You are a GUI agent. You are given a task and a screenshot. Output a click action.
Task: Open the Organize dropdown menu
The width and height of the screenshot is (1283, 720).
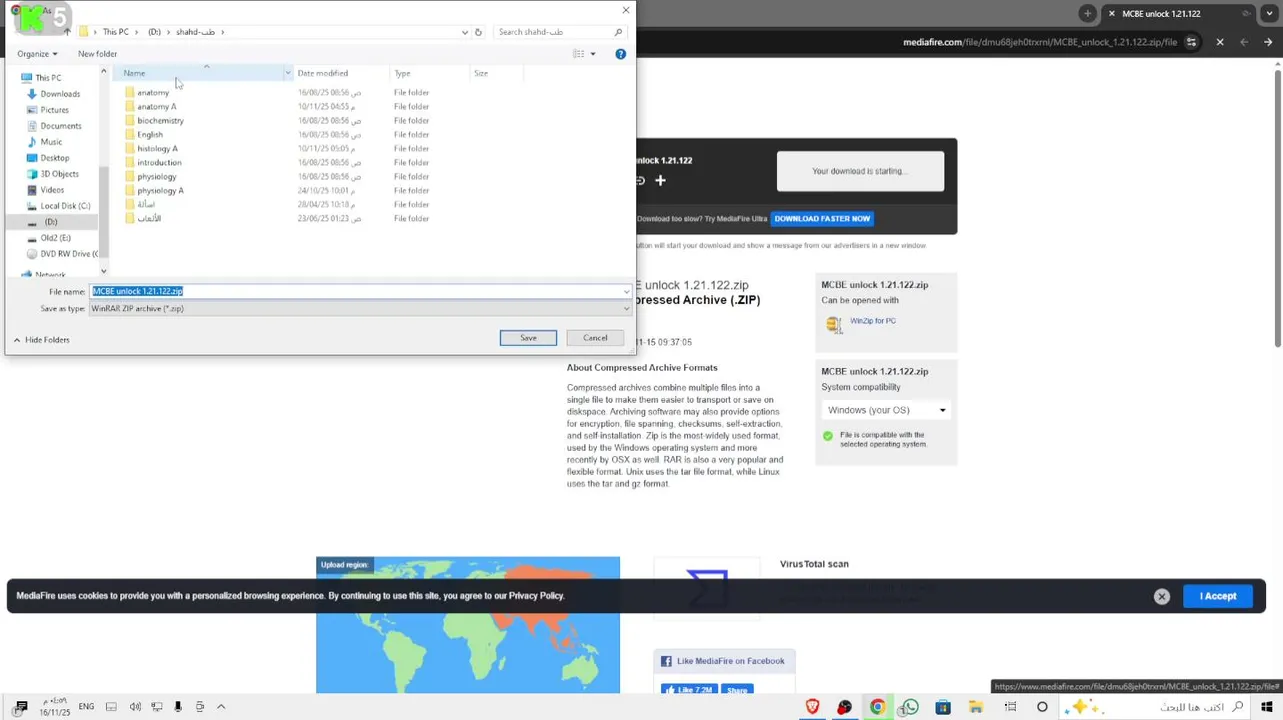pos(37,54)
